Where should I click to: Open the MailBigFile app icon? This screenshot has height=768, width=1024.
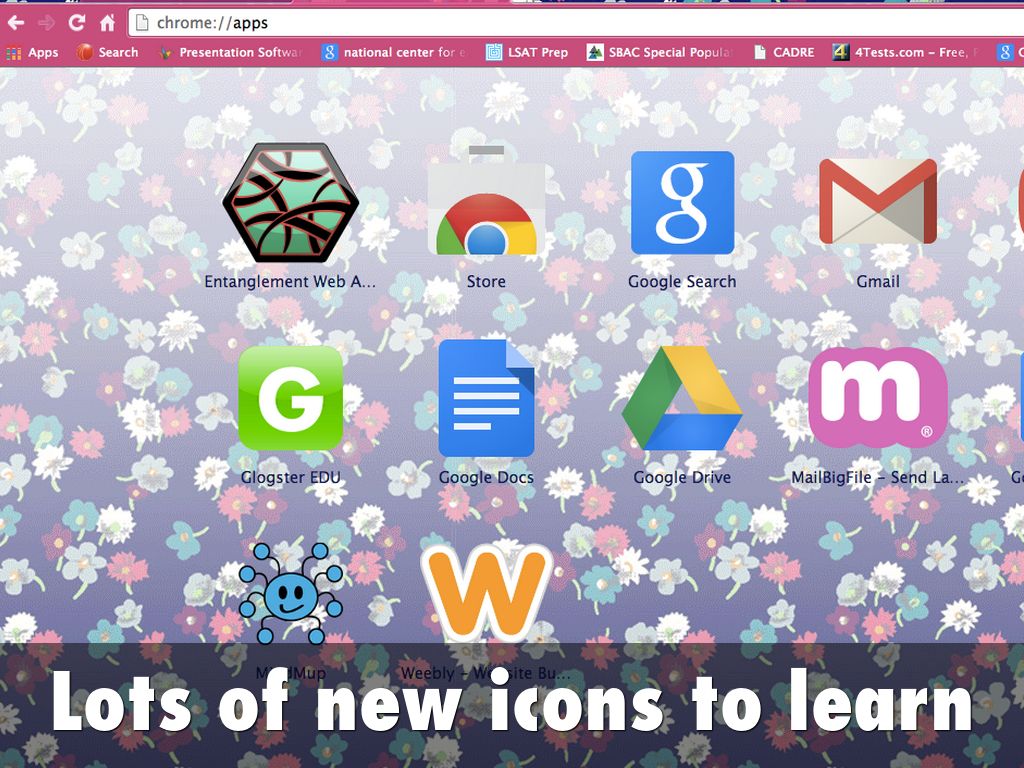click(877, 398)
